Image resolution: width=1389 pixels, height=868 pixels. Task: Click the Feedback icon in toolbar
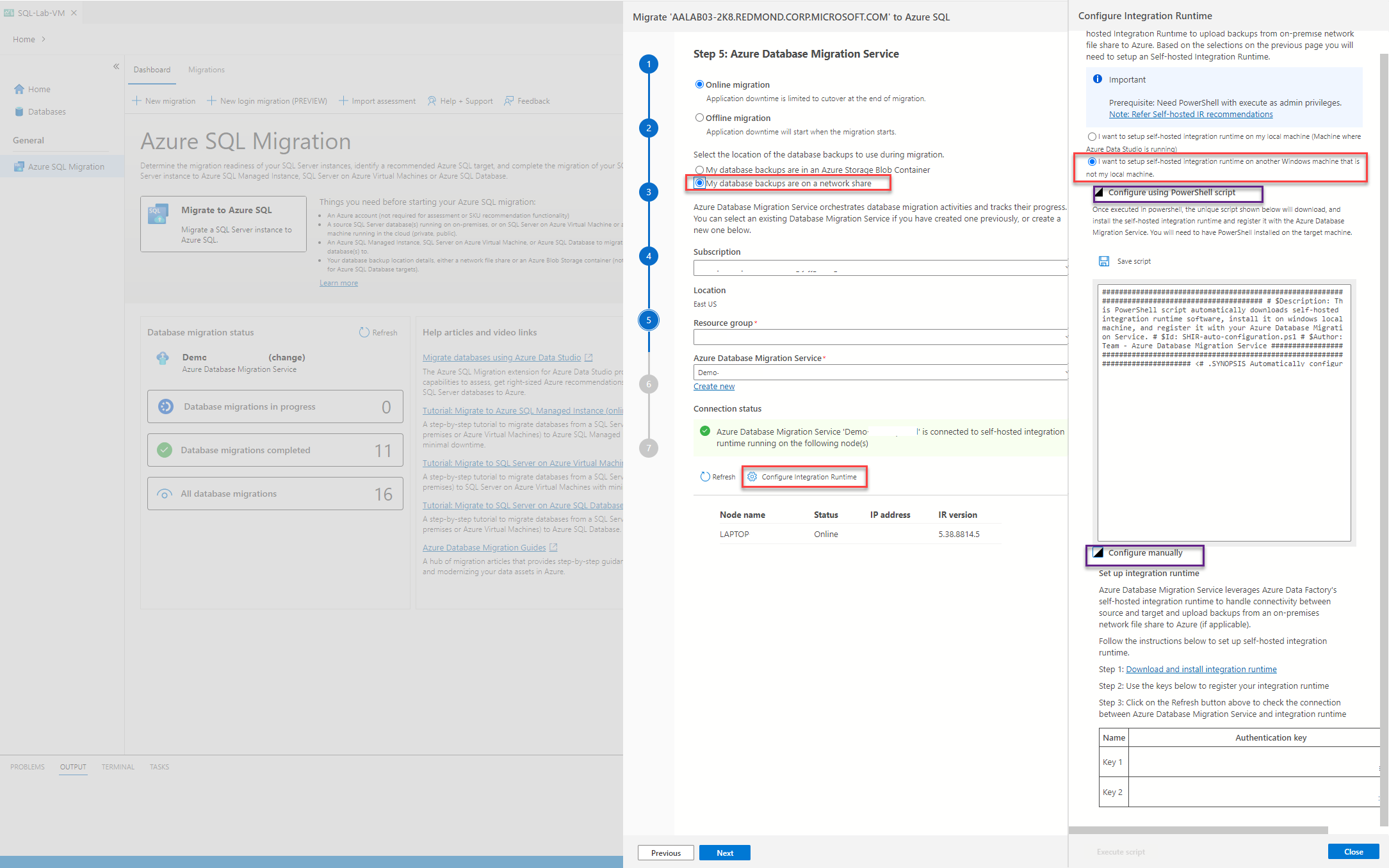tap(509, 101)
